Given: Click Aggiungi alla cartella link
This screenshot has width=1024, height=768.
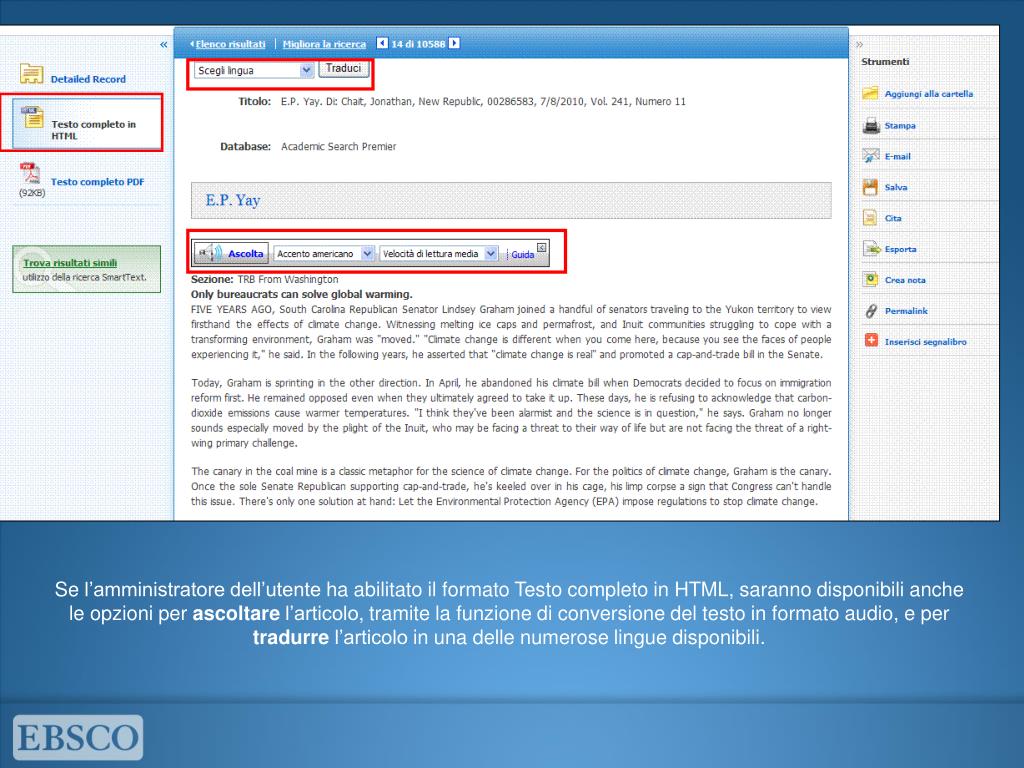Looking at the screenshot, I should (929, 93).
